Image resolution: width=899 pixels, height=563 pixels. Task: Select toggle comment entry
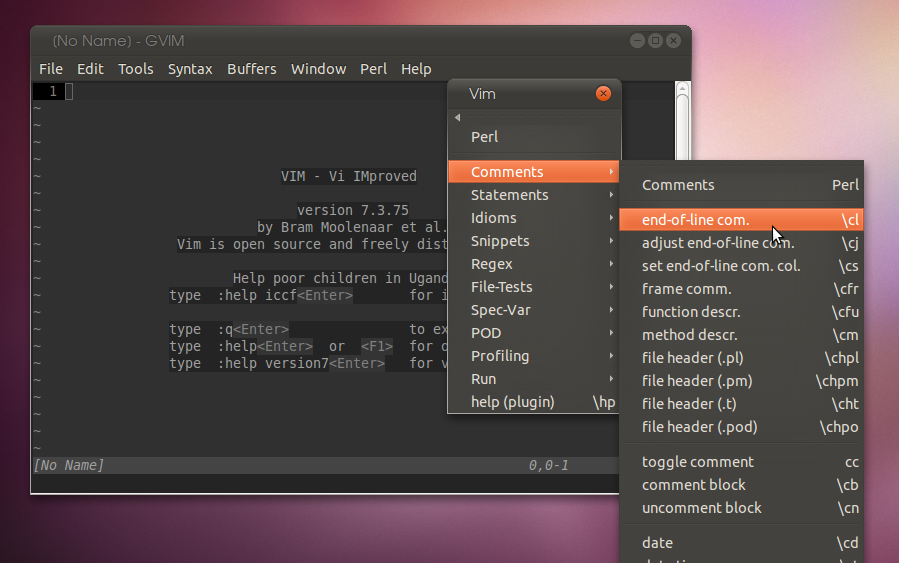point(741,462)
